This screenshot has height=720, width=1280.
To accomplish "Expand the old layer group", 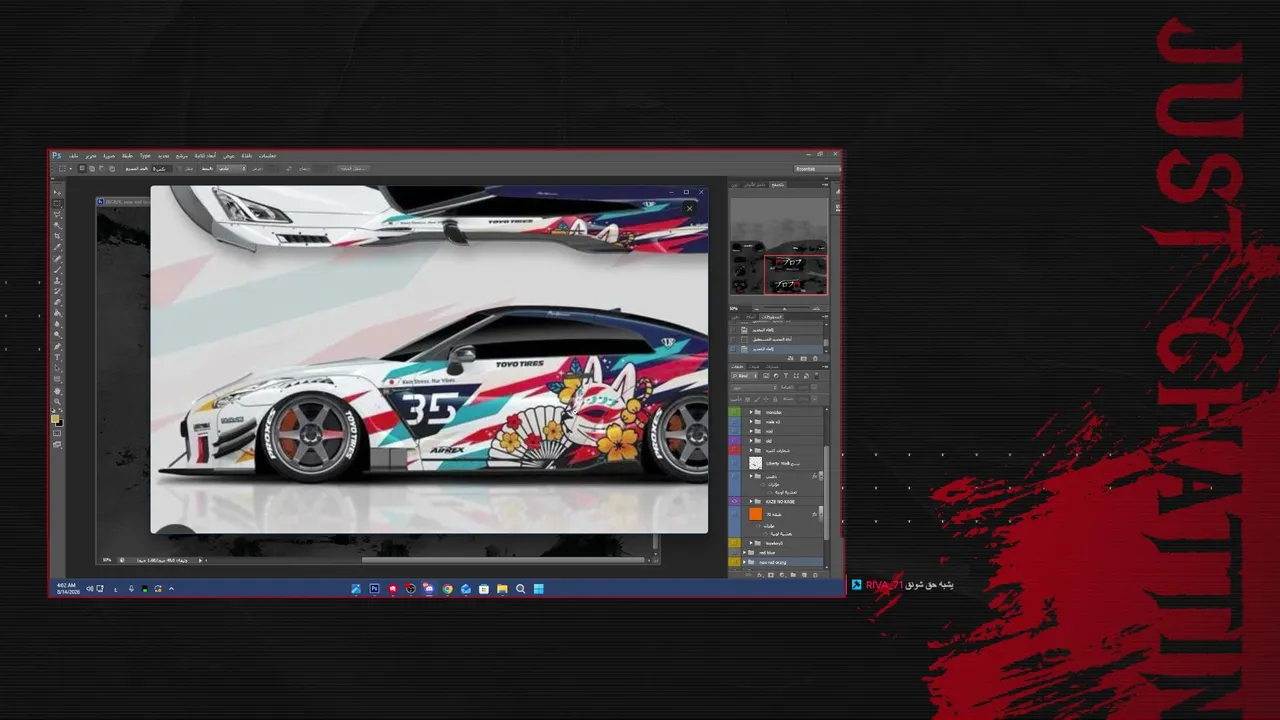I will pos(751,440).
